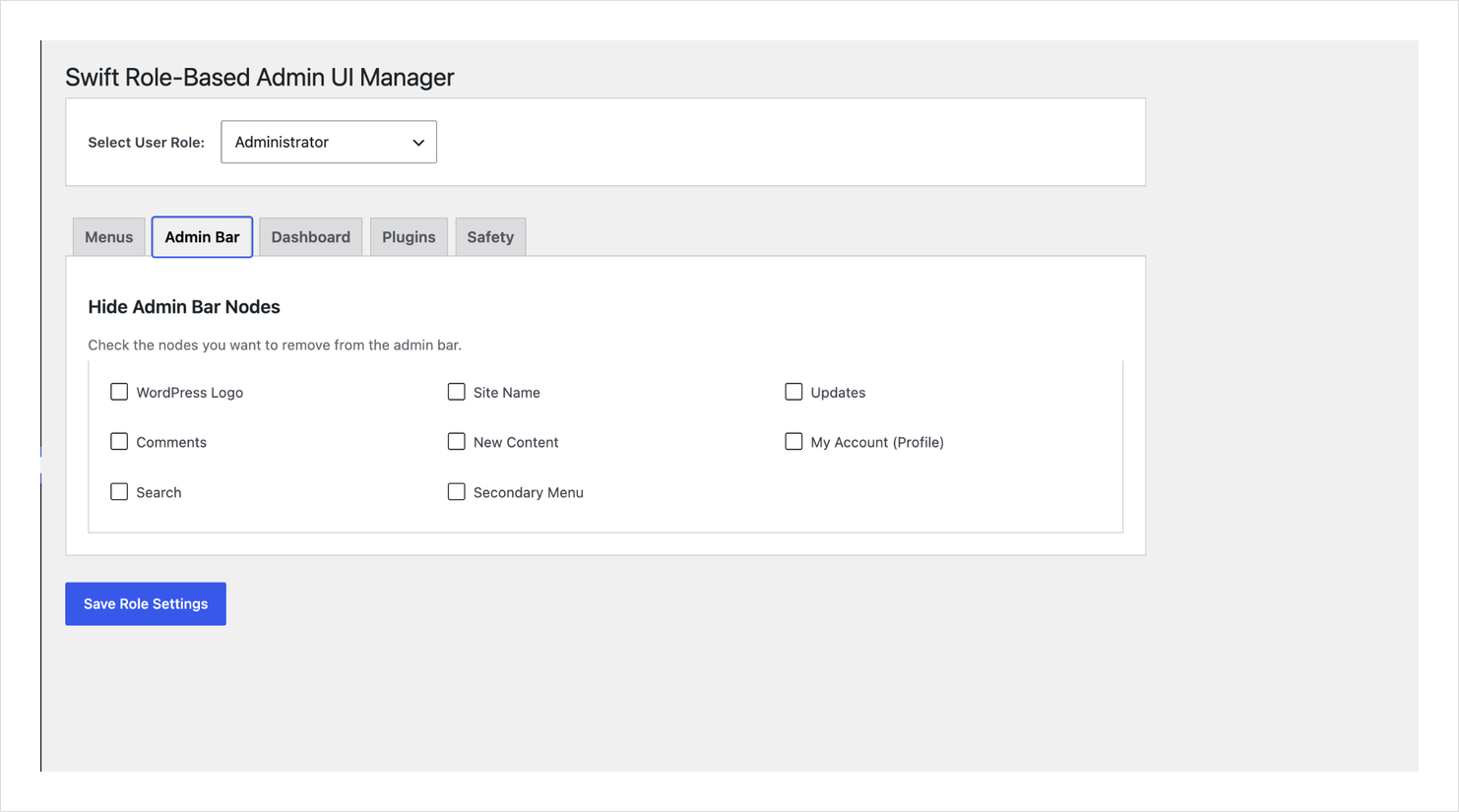Hide the Secondary Menu node

[457, 491]
